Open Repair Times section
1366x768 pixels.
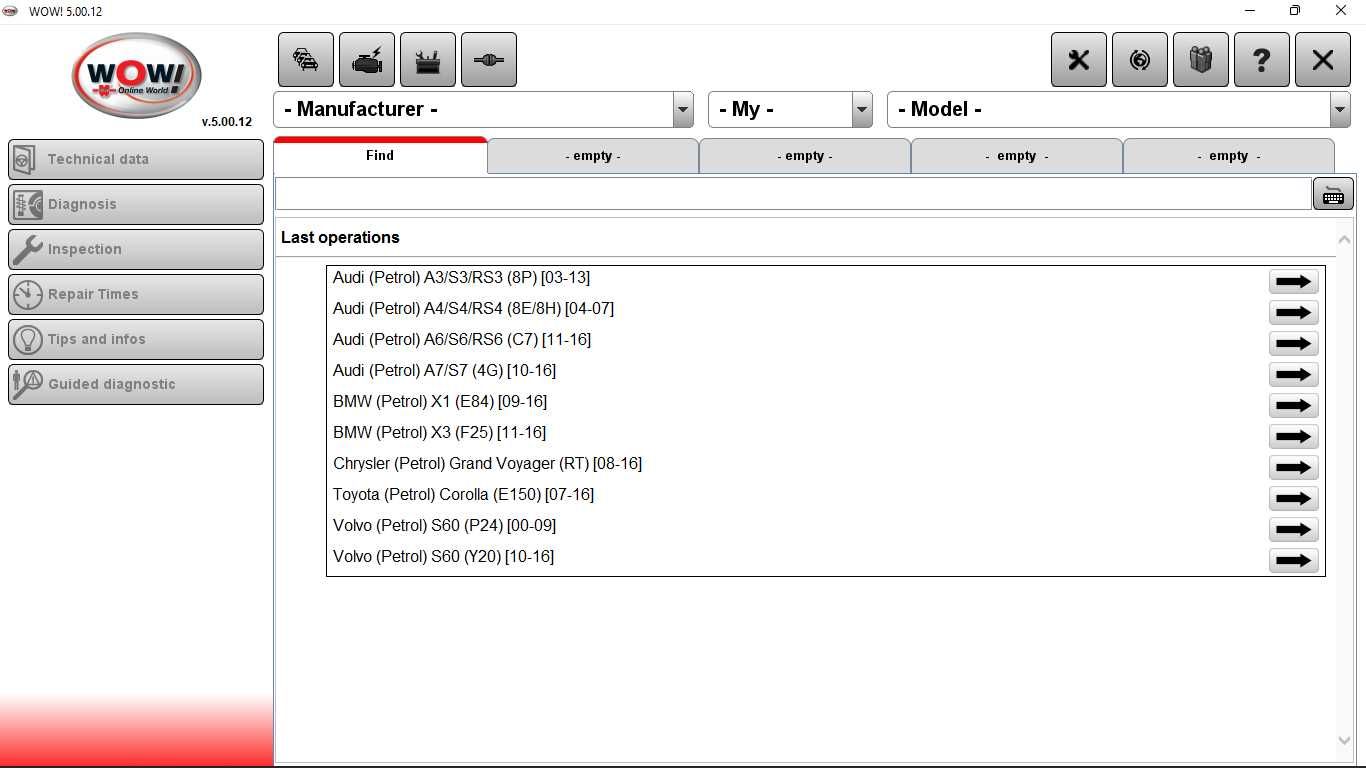[136, 294]
